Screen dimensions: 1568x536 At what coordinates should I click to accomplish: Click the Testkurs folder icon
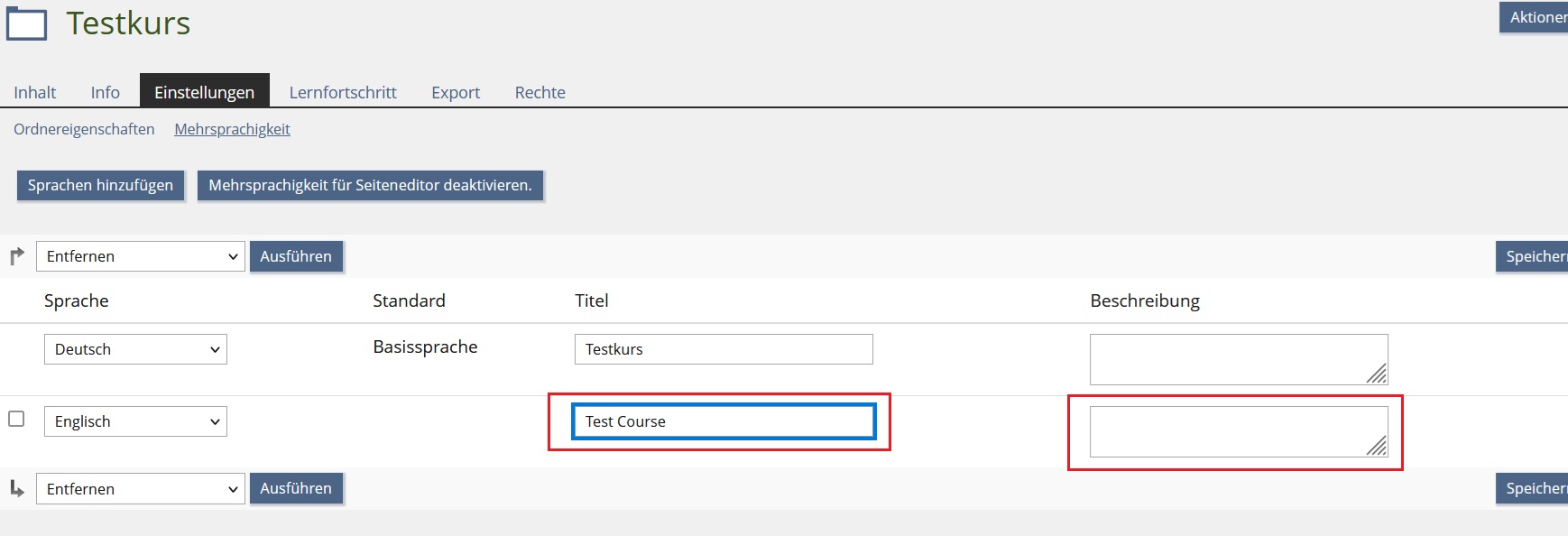[x=27, y=23]
